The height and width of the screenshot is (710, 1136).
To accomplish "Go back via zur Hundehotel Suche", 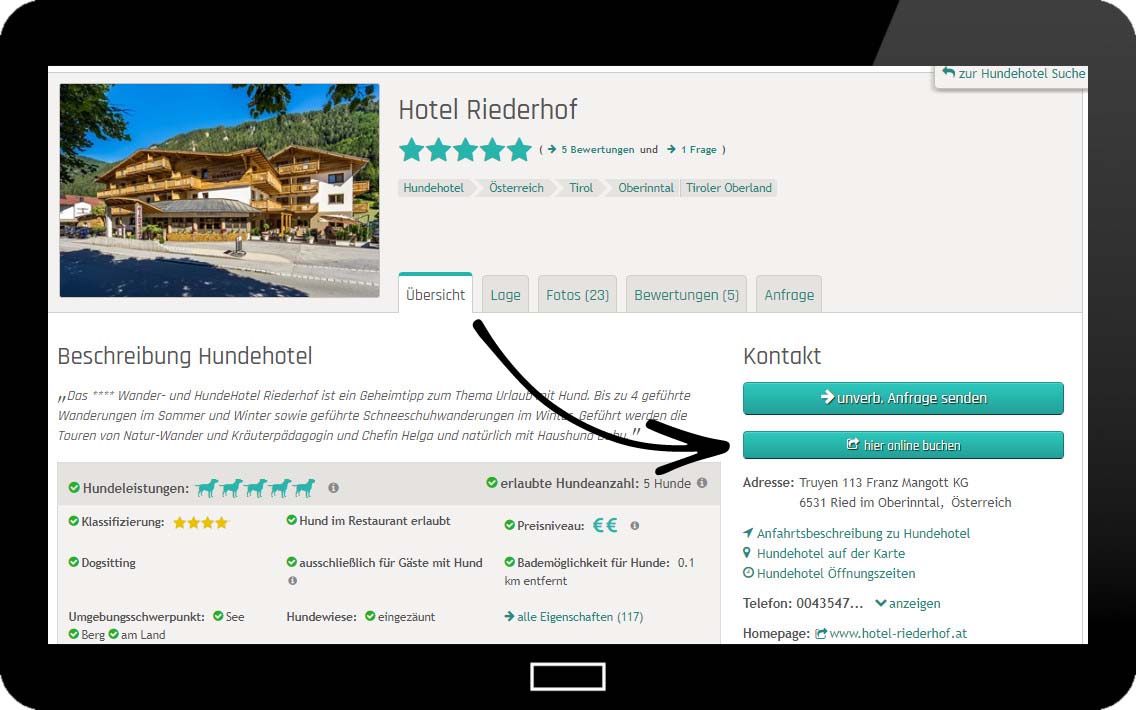I will (1014, 74).
